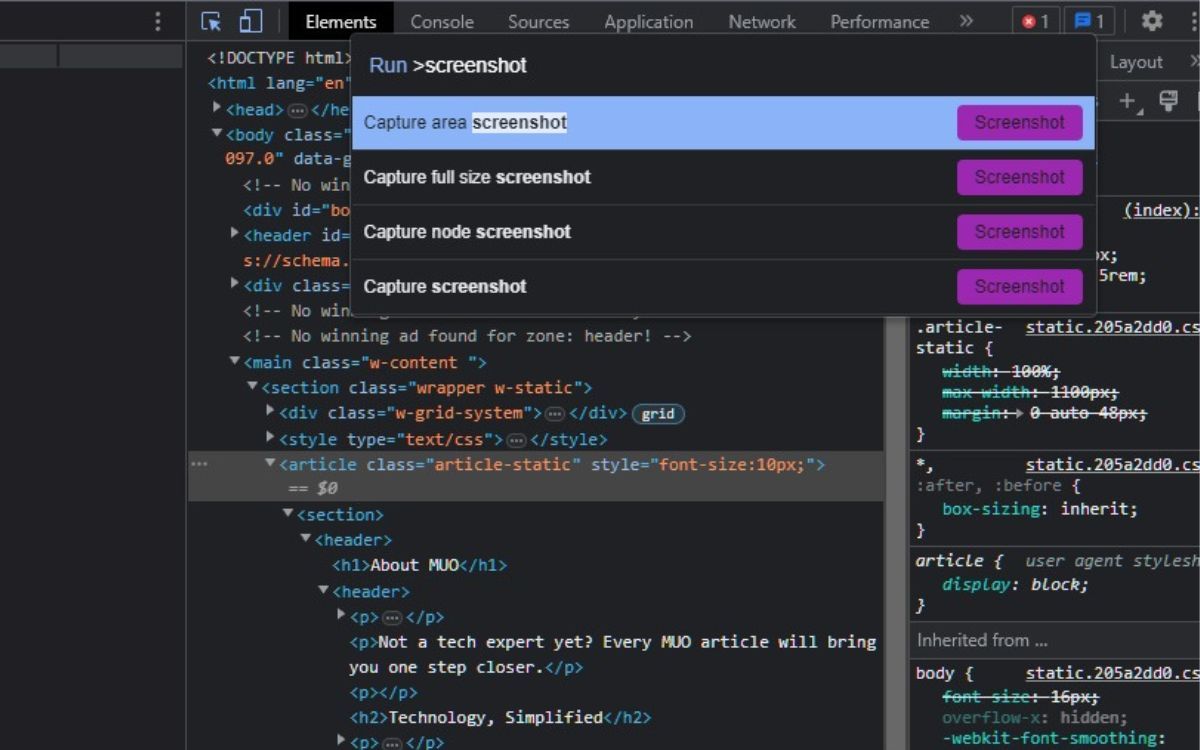Click the red error count badge
This screenshot has height=750, width=1200.
pos(1035,21)
